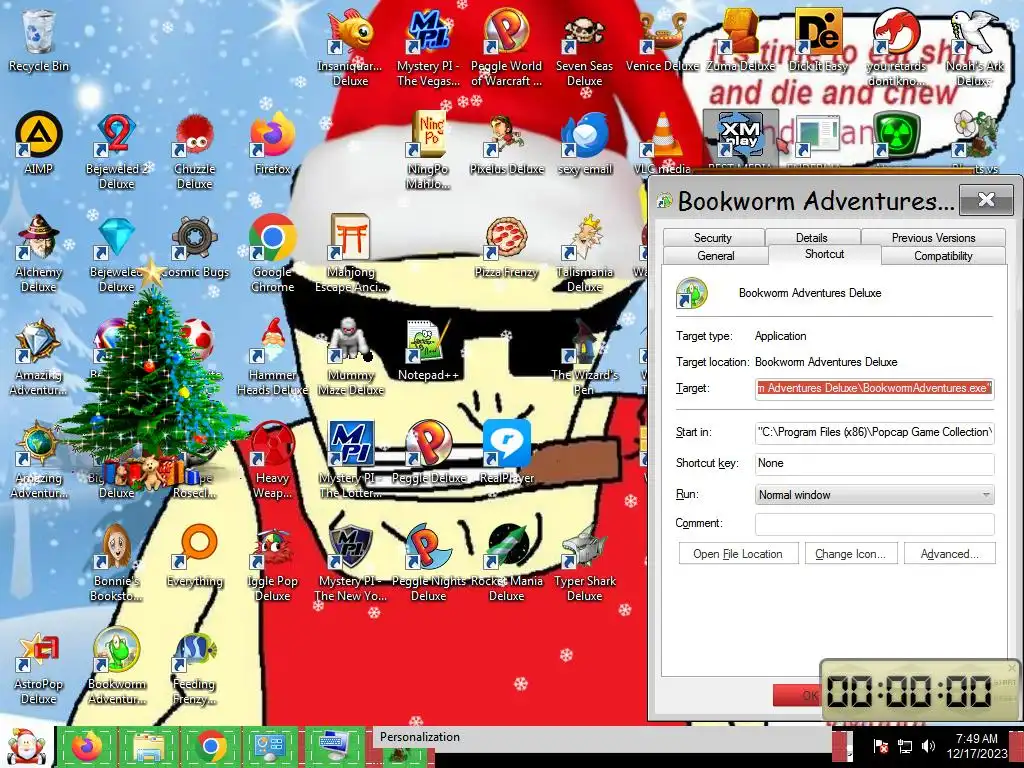Open Everything search shortcut
Screen dimensions: 1024x768
195,556
